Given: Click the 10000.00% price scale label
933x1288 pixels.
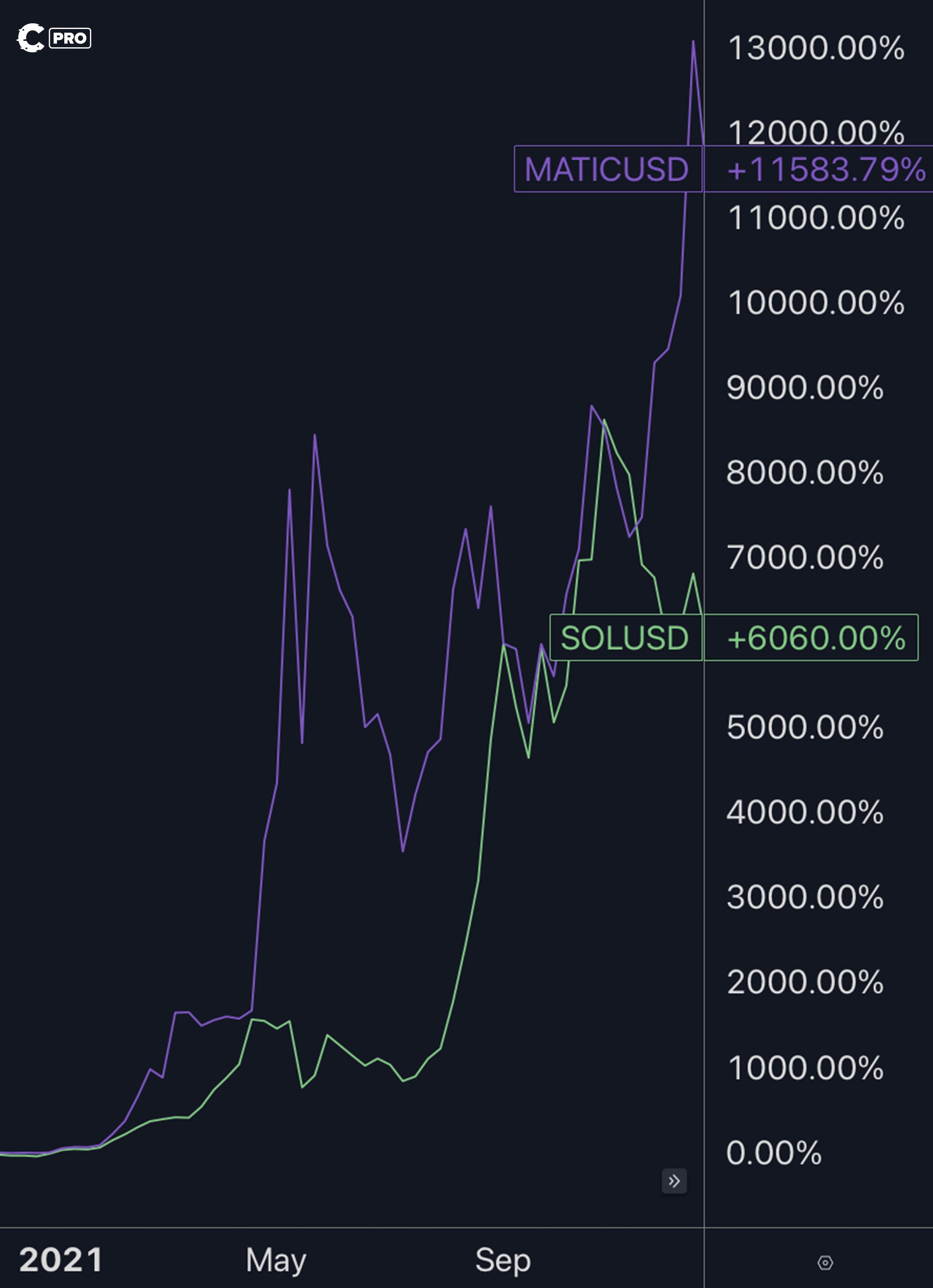Looking at the screenshot, I should (x=816, y=302).
